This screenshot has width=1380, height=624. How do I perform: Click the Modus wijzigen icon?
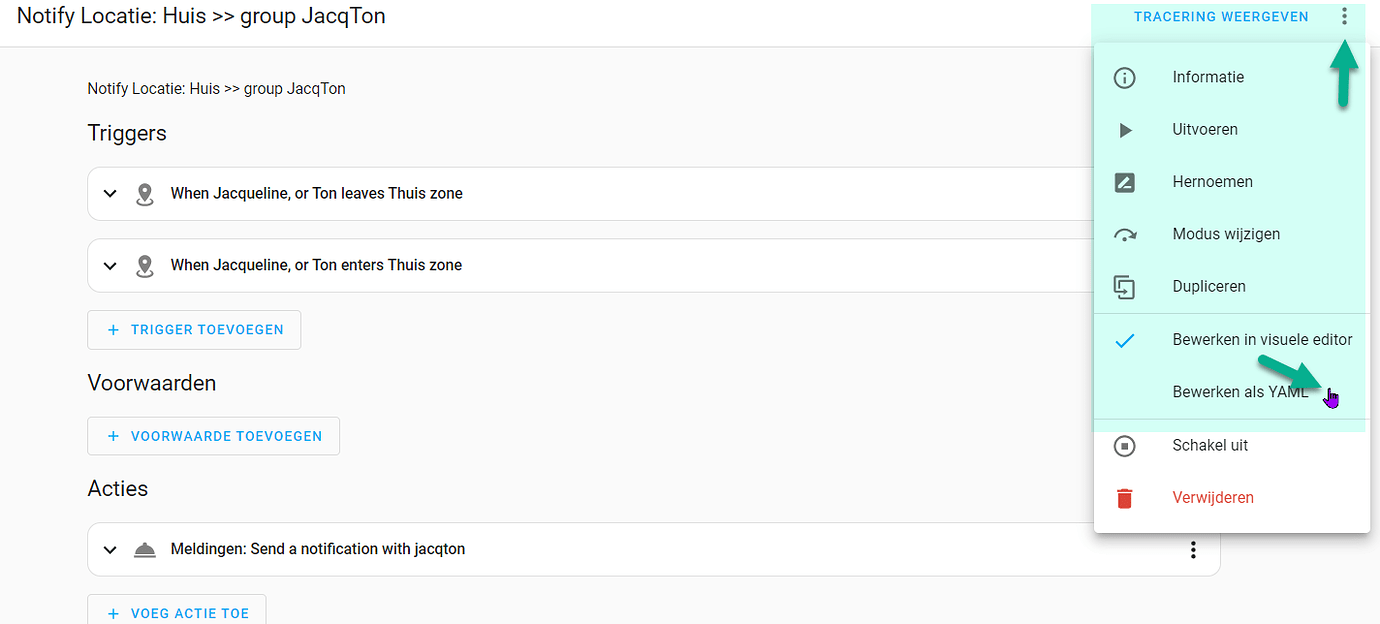coord(1125,233)
